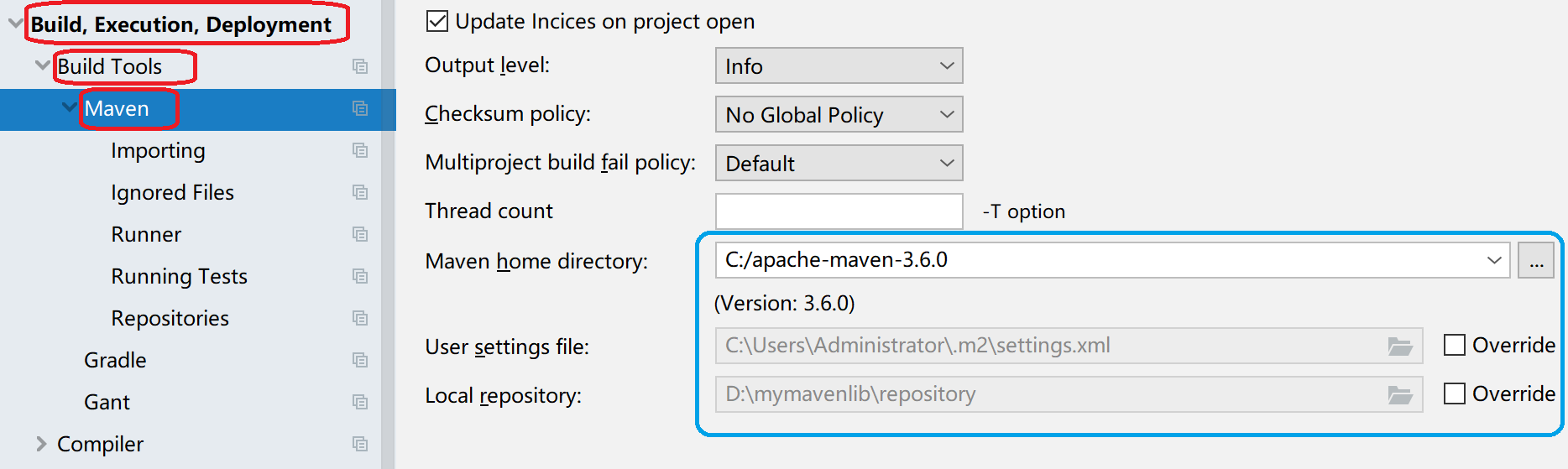The width and height of the screenshot is (1568, 469).
Task: Enable Override for User settings file
Action: pyautogui.click(x=1455, y=345)
